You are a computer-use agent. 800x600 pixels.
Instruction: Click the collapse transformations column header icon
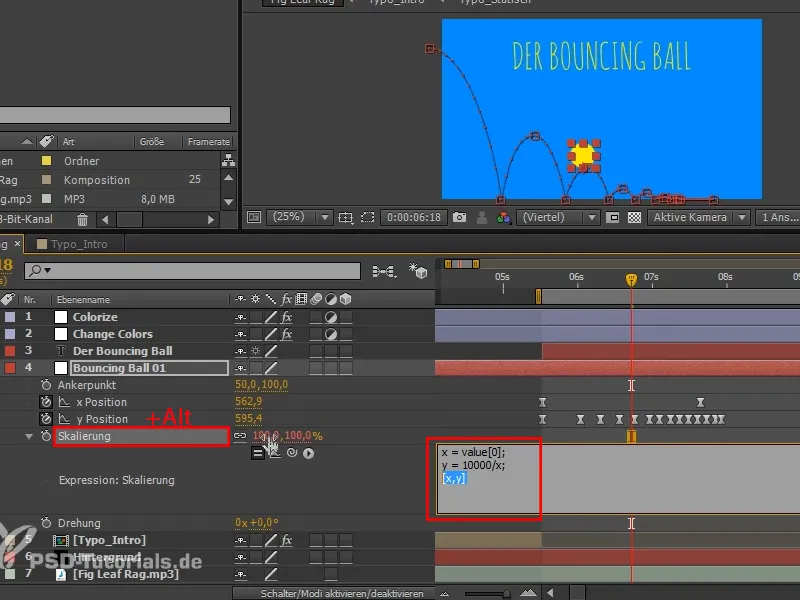point(255,299)
